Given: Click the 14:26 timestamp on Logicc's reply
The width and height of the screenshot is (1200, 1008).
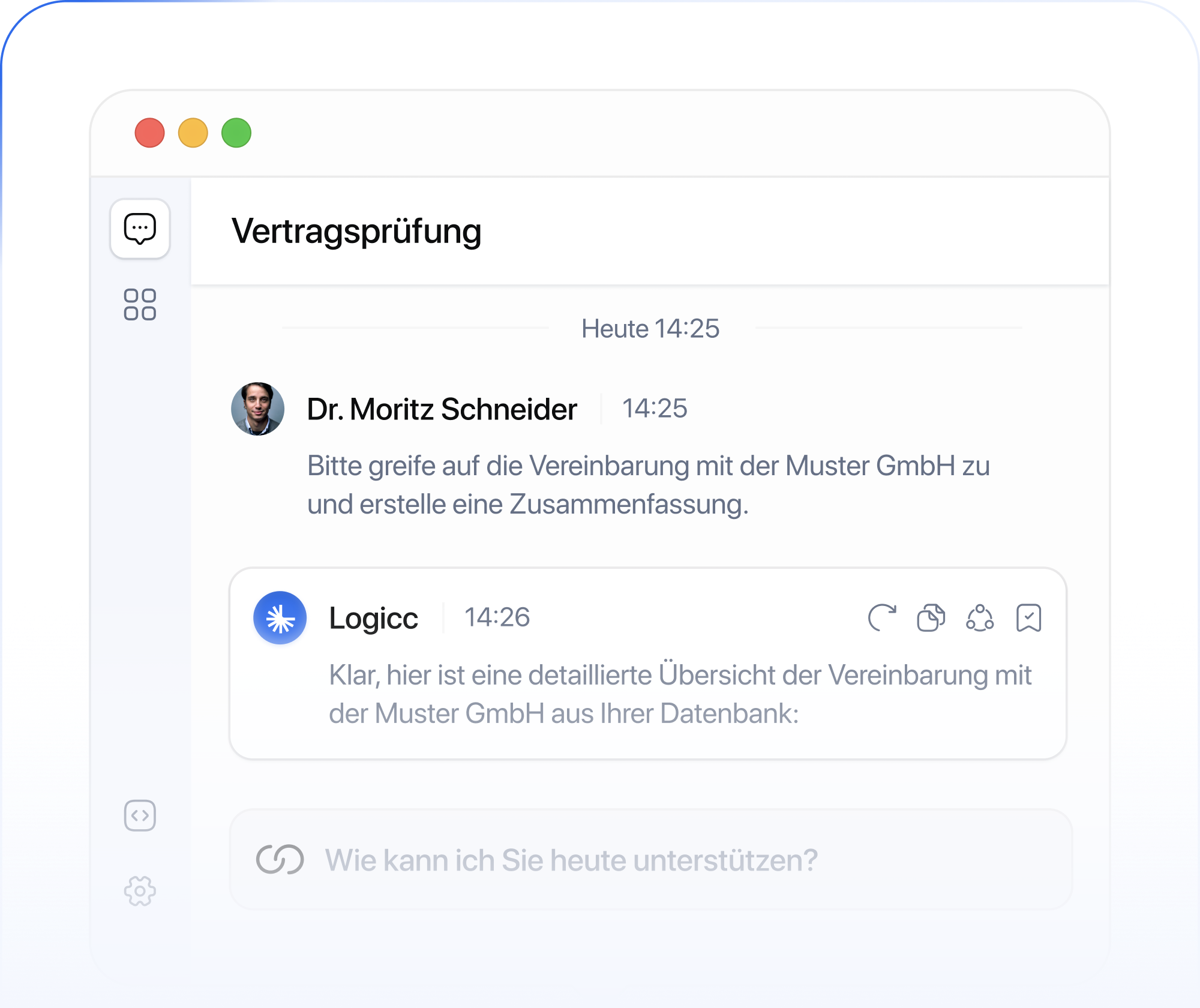Looking at the screenshot, I should click(497, 617).
